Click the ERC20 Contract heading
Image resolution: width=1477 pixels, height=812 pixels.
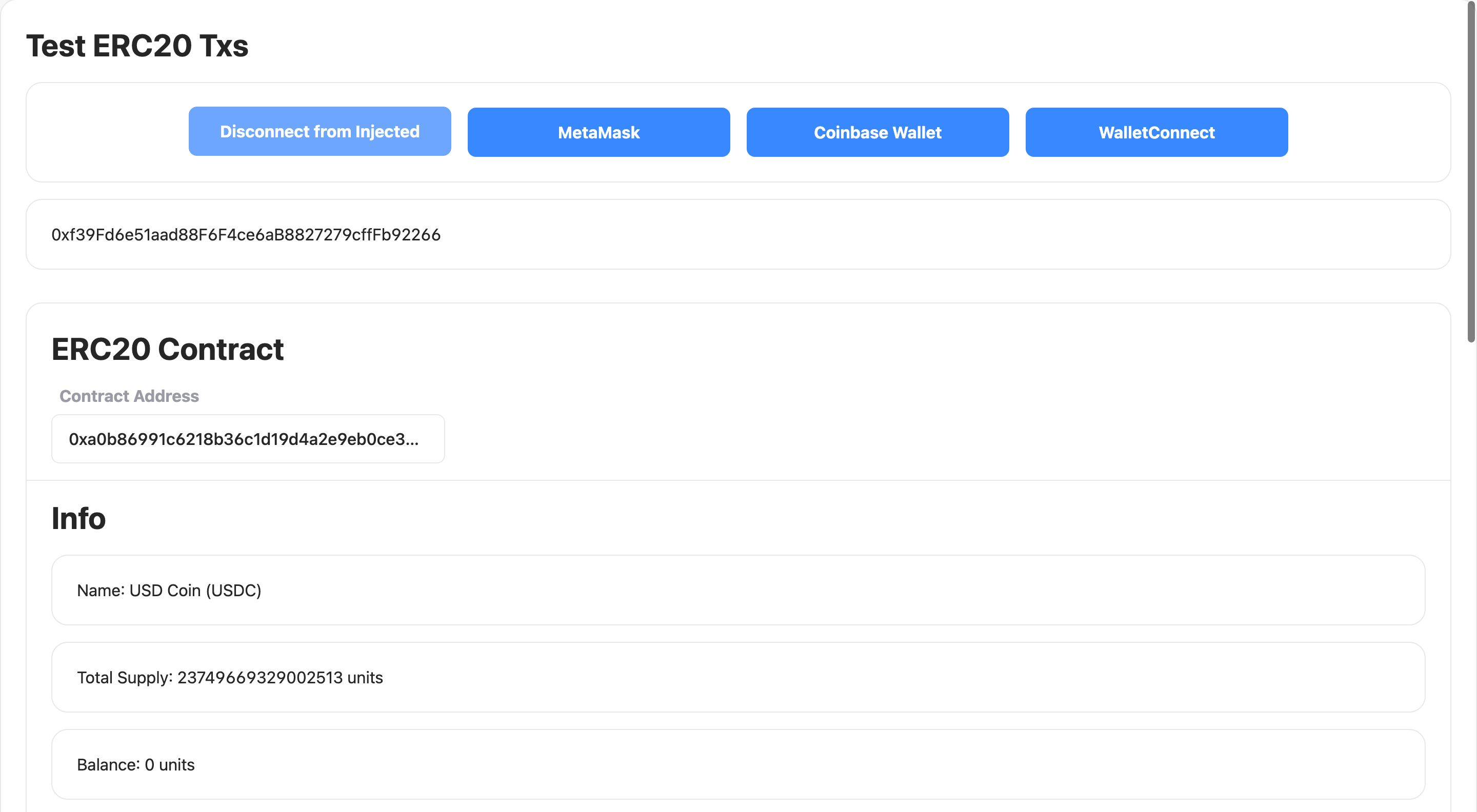[167, 349]
